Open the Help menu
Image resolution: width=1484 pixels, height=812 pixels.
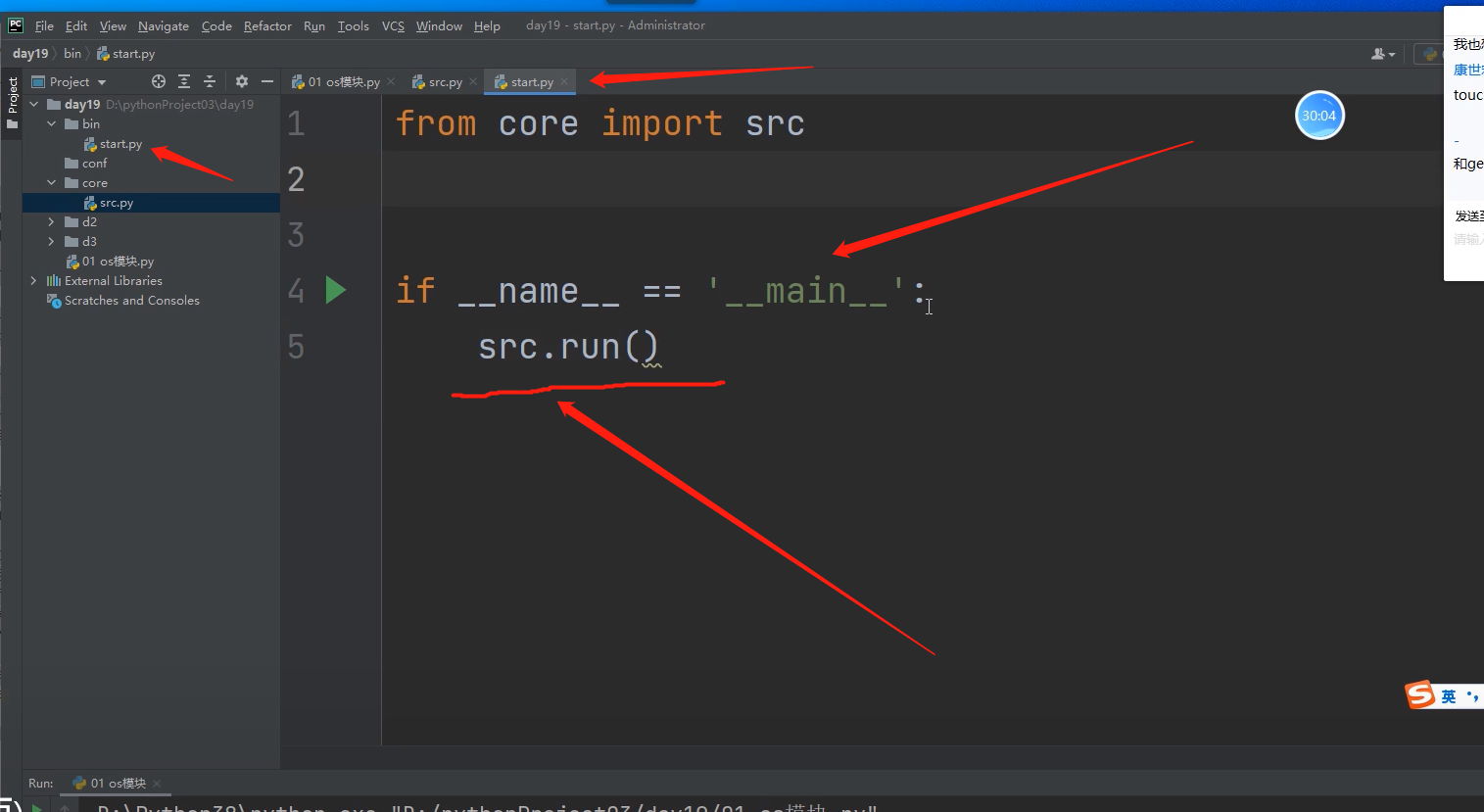point(487,25)
